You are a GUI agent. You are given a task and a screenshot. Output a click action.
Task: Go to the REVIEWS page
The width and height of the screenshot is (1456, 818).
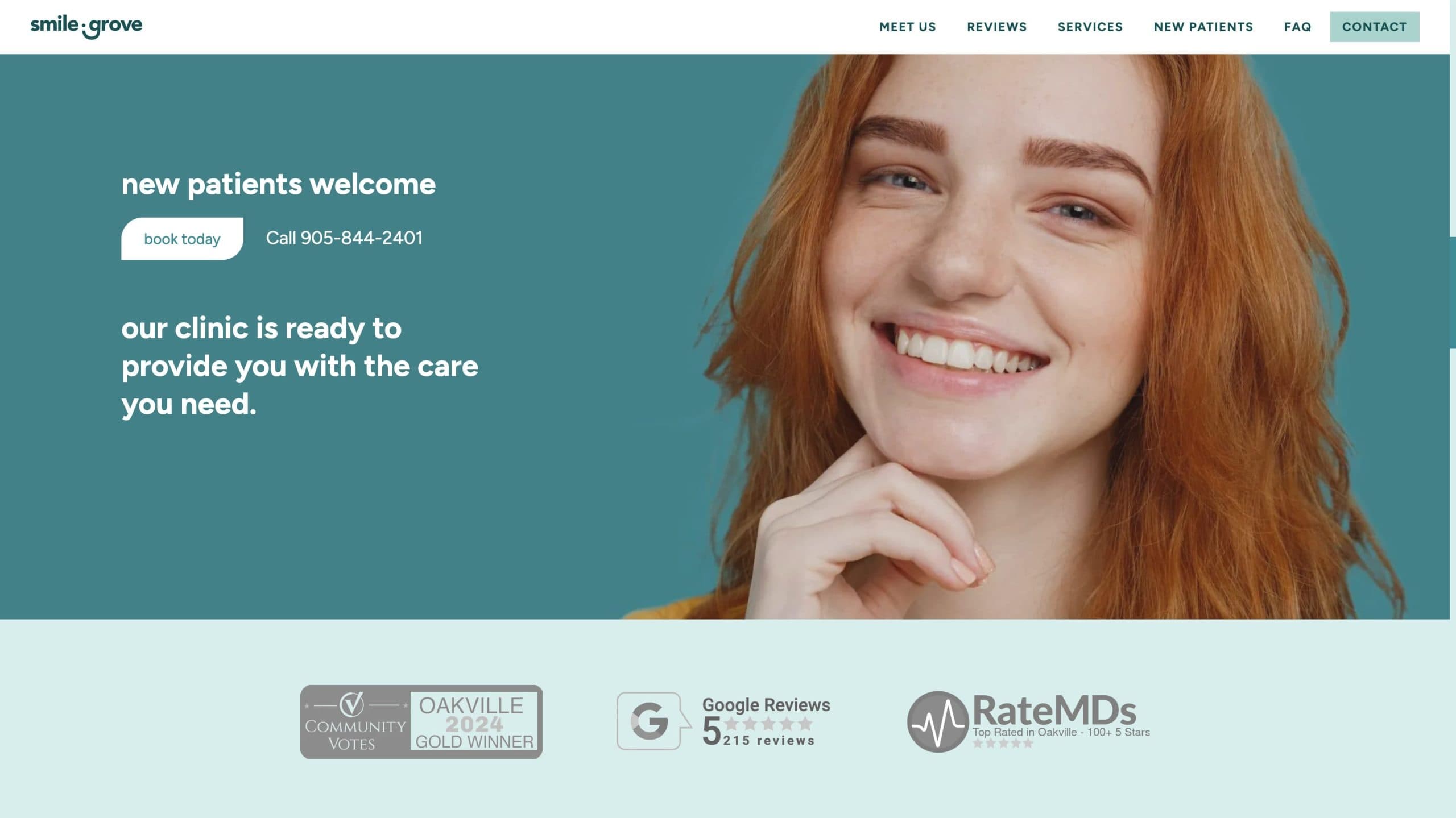click(x=996, y=27)
